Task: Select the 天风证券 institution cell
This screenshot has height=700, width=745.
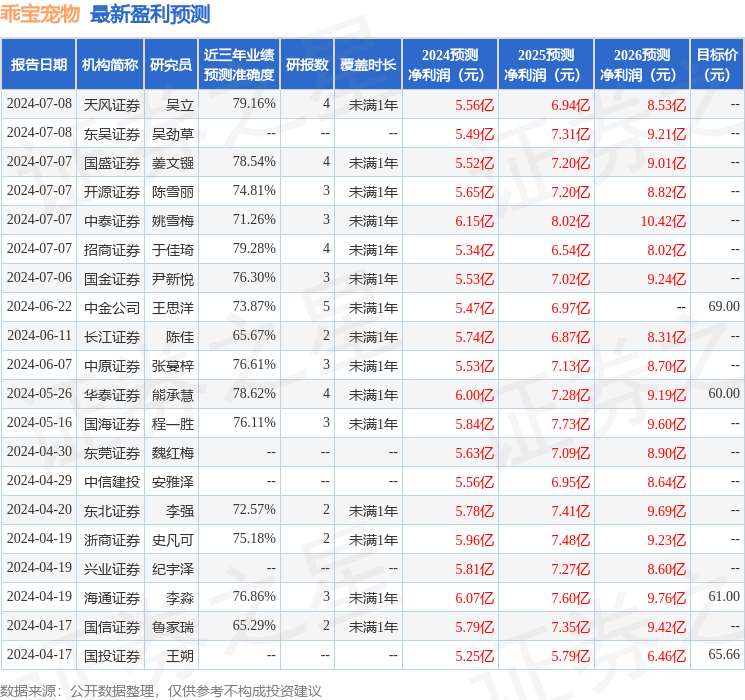Action: pyautogui.click(x=112, y=105)
